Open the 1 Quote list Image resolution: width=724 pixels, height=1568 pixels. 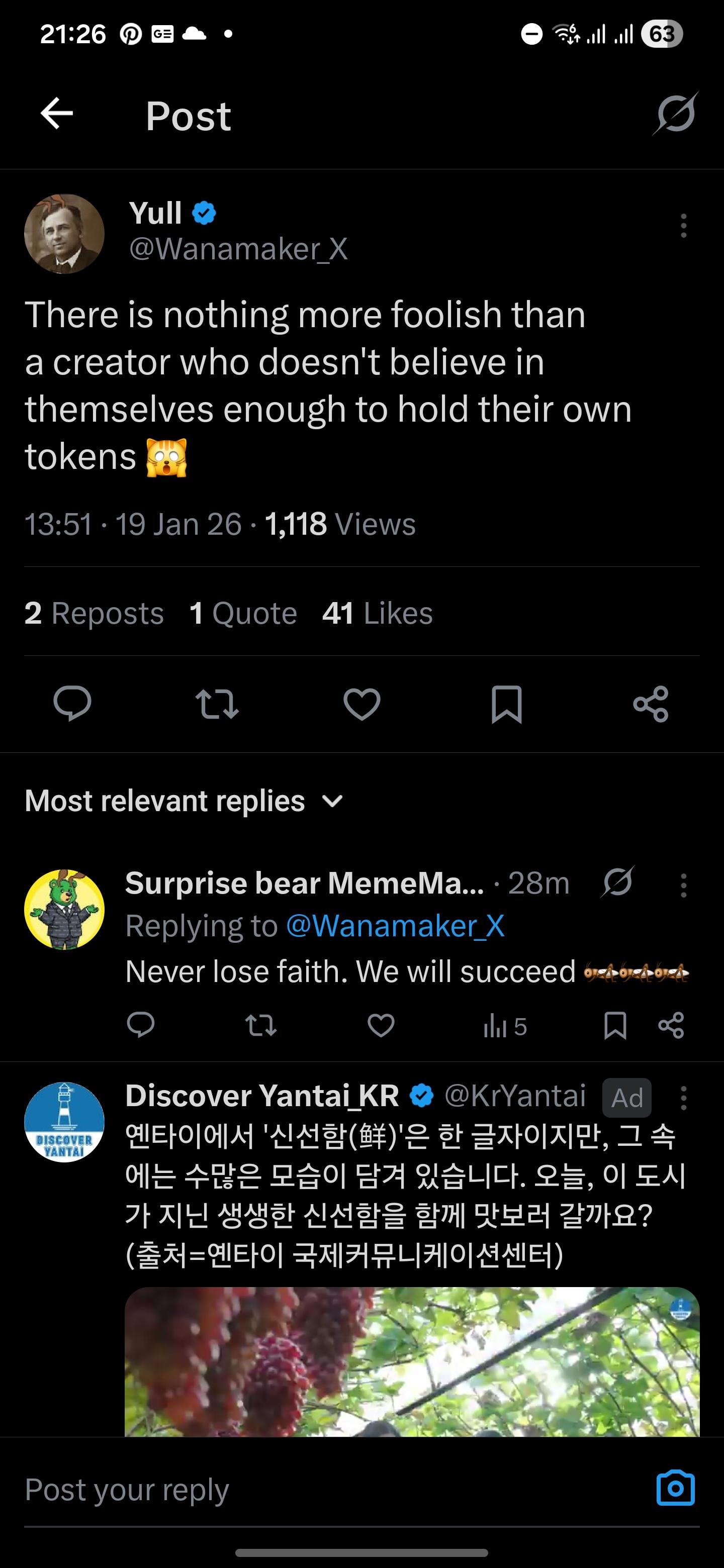tap(243, 613)
